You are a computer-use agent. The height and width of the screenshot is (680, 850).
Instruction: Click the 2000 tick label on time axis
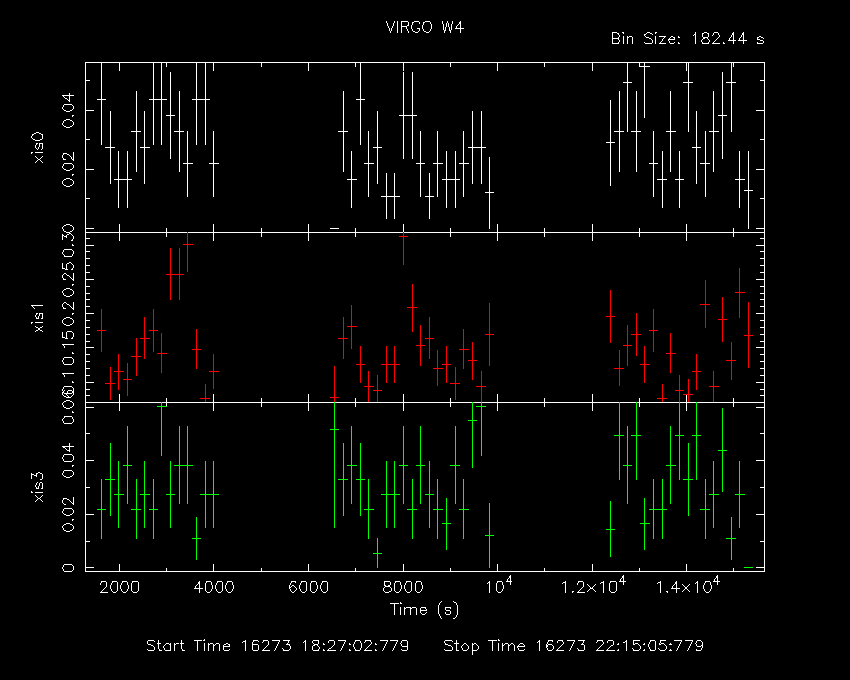click(119, 587)
